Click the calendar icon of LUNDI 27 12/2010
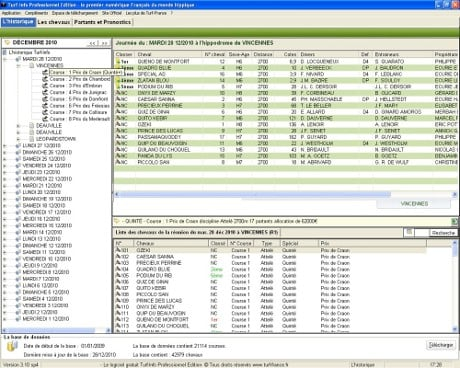 coord(18,146)
